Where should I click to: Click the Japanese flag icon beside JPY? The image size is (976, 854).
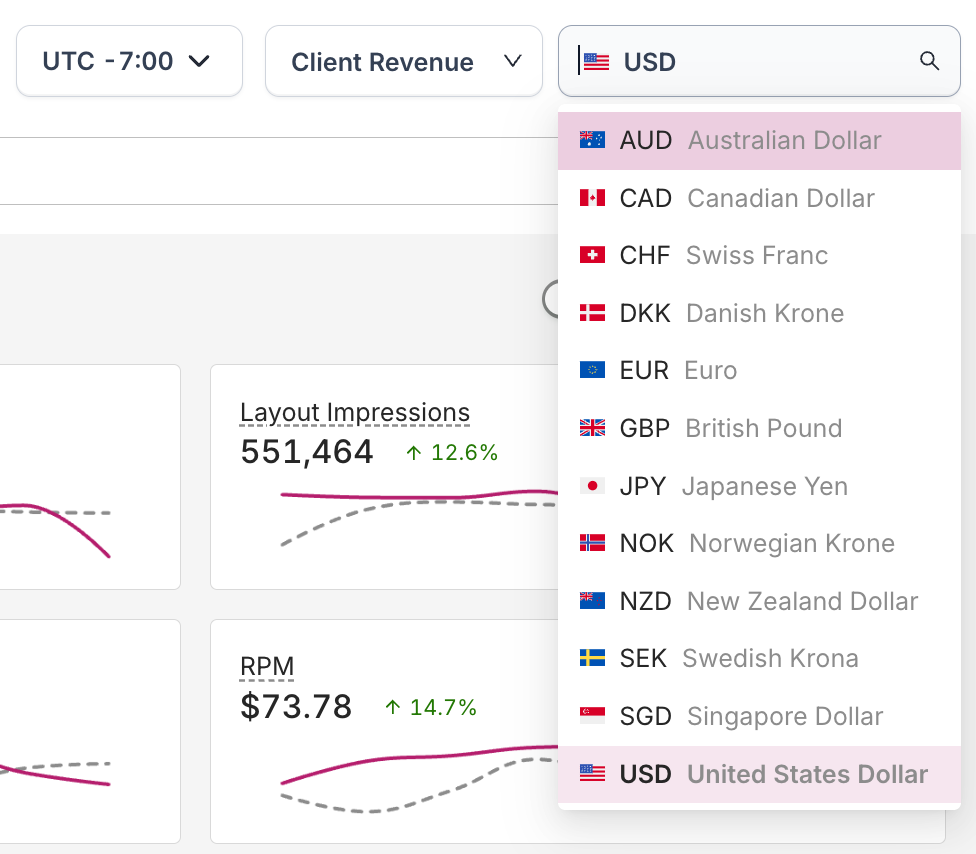(x=591, y=485)
